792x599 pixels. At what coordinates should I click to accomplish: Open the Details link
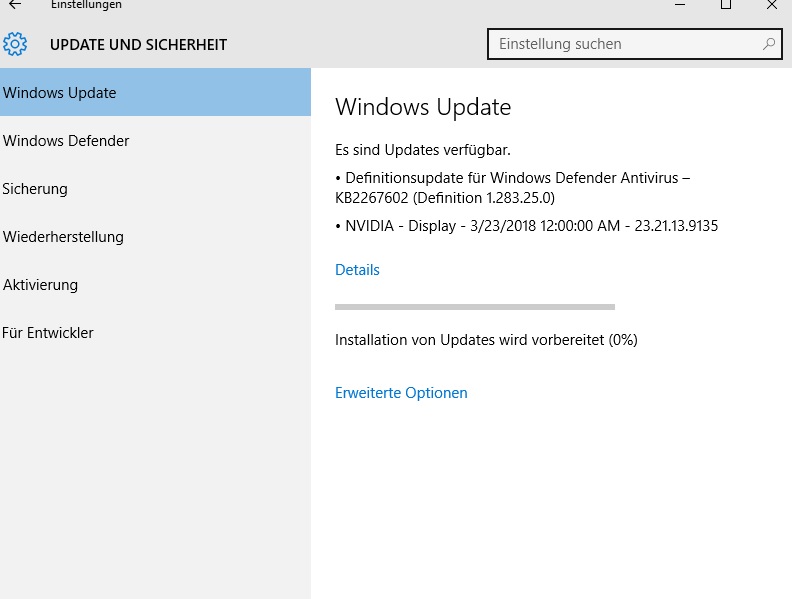point(357,270)
